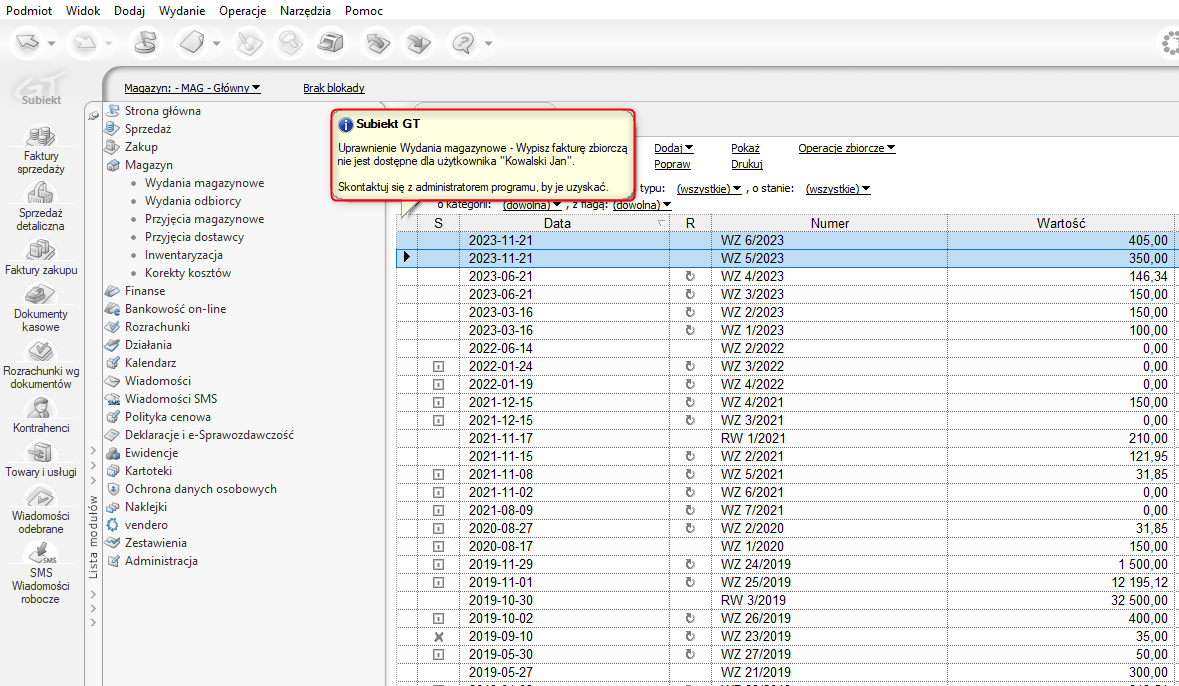Sort table by the Wartość column header
Screen dimensions: 1179x686
(x=1060, y=223)
